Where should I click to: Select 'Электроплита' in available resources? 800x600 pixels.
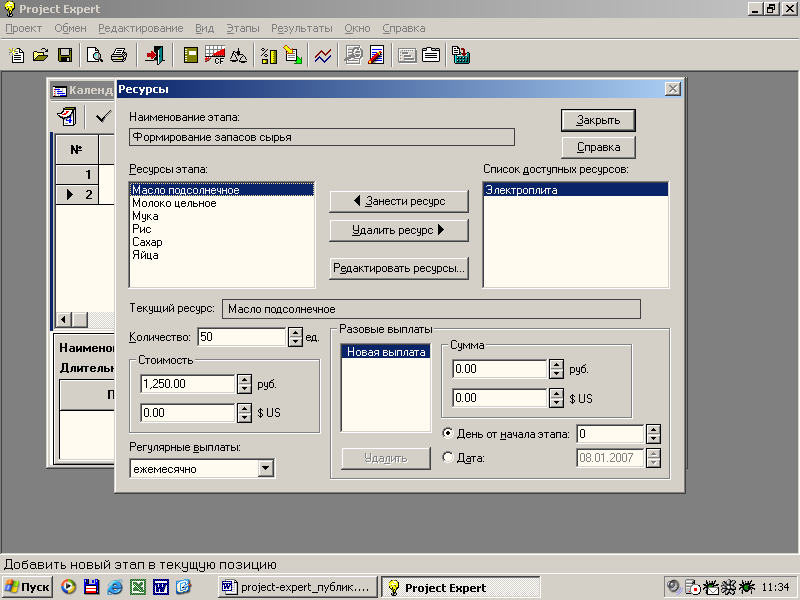[x=576, y=190]
